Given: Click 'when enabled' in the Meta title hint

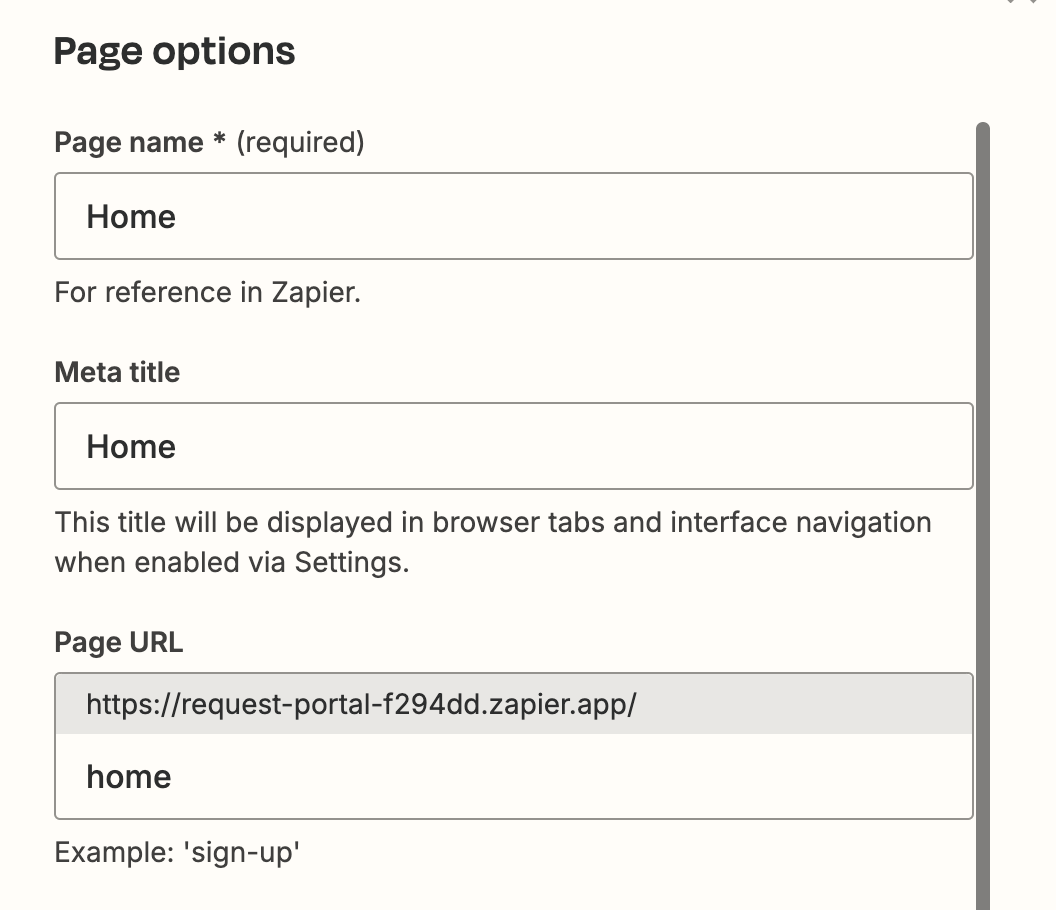Looking at the screenshot, I should pos(148,563).
